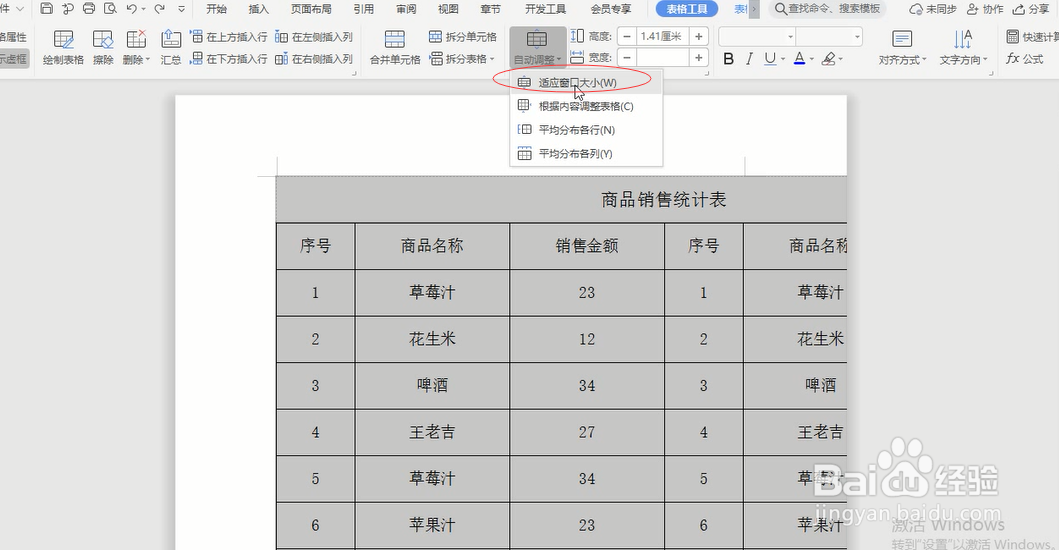Apply the highlight color pen
Image resolution: width=1059 pixels, height=550 pixels.
[829, 59]
